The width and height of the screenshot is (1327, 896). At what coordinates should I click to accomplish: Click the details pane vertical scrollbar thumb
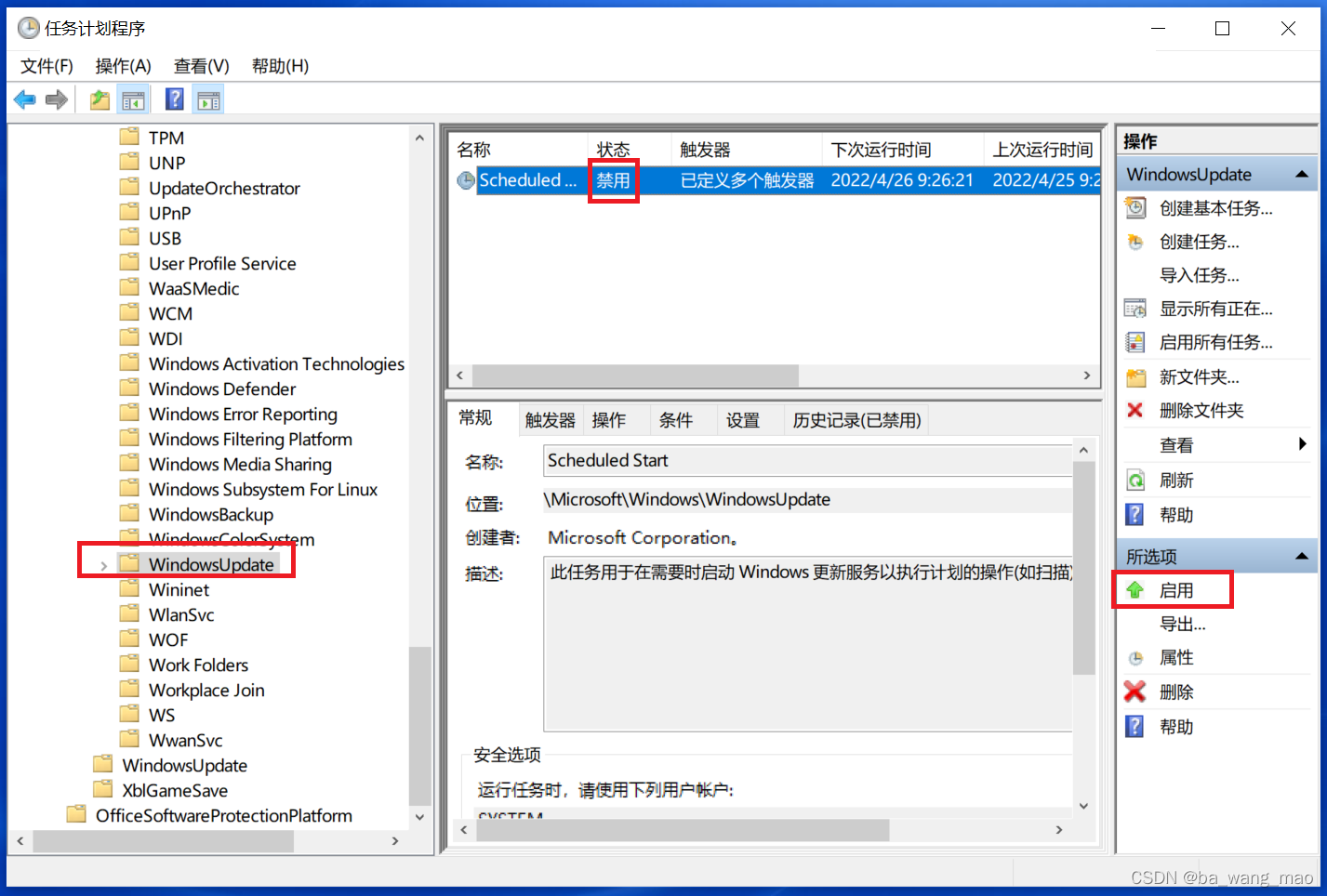pos(1083,568)
